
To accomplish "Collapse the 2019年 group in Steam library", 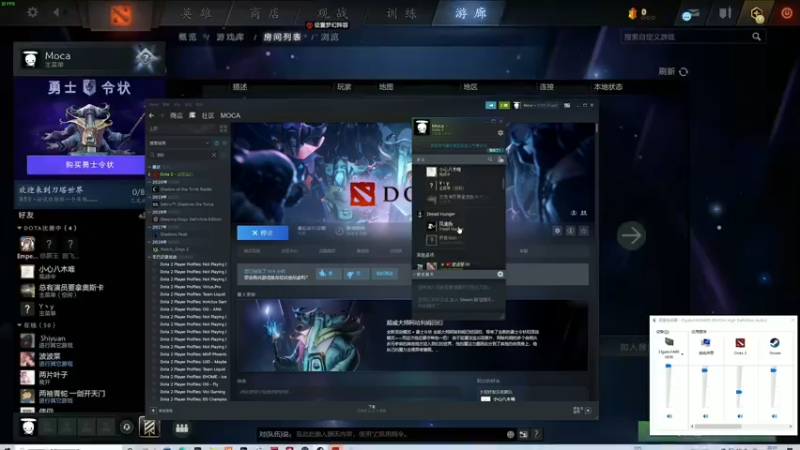I will [x=150, y=197].
